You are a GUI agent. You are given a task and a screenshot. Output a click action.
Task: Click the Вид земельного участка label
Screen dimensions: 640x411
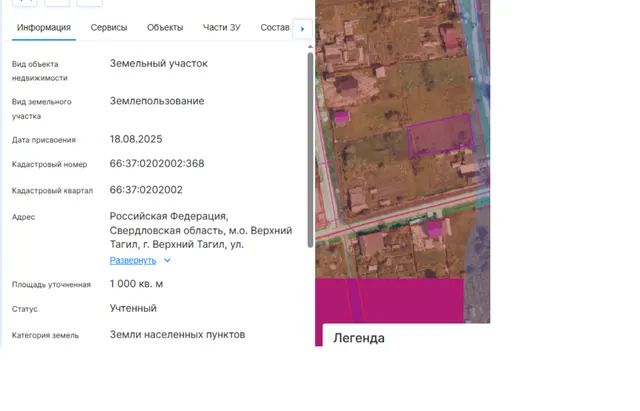(42, 109)
